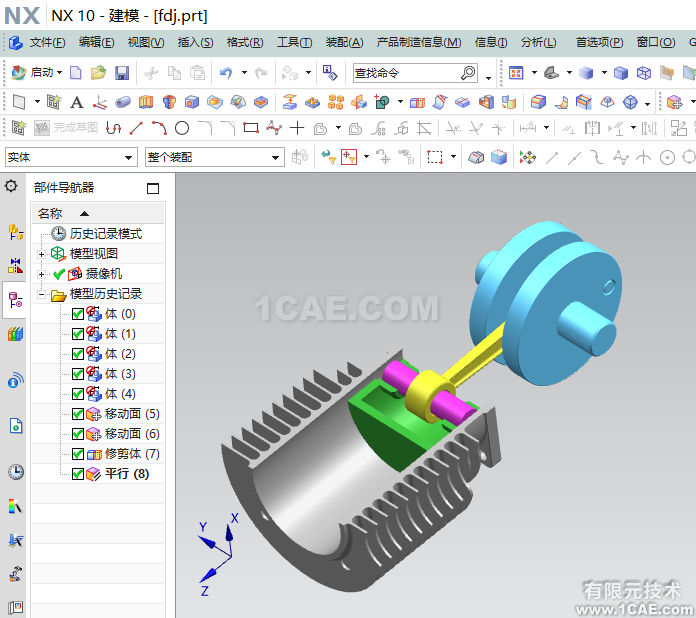The image size is (696, 618).
Task: Open the 装配(A) menu
Action: click(x=344, y=43)
